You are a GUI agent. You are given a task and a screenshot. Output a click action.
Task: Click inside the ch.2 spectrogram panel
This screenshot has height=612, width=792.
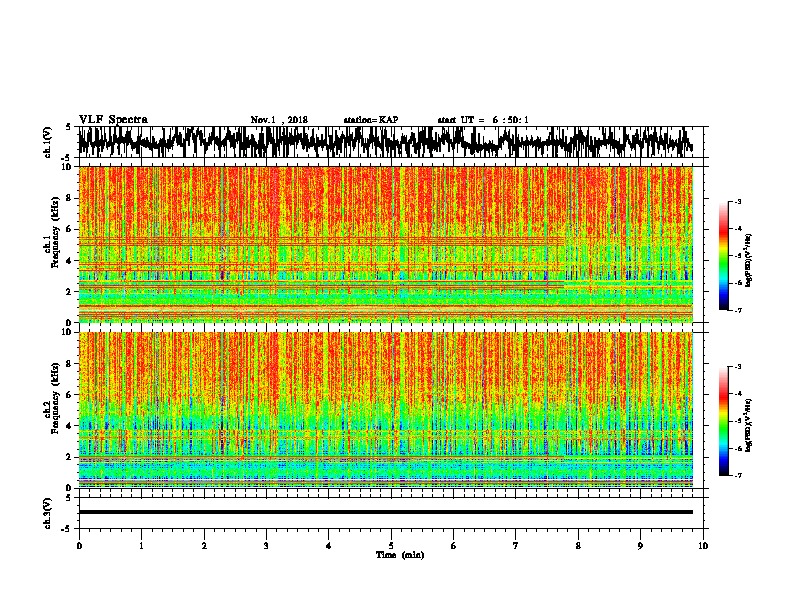tap(386, 410)
